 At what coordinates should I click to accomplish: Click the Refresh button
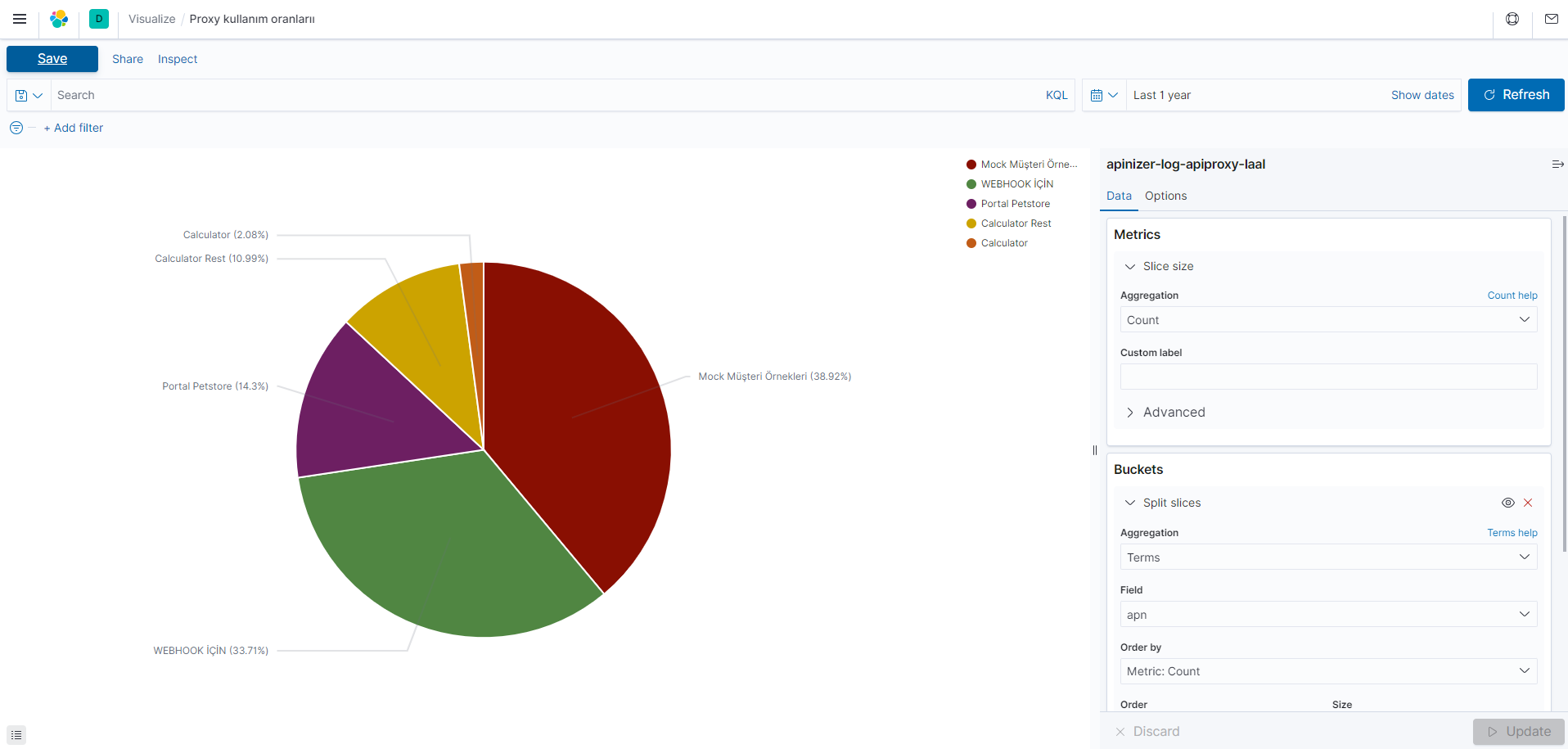click(x=1516, y=95)
